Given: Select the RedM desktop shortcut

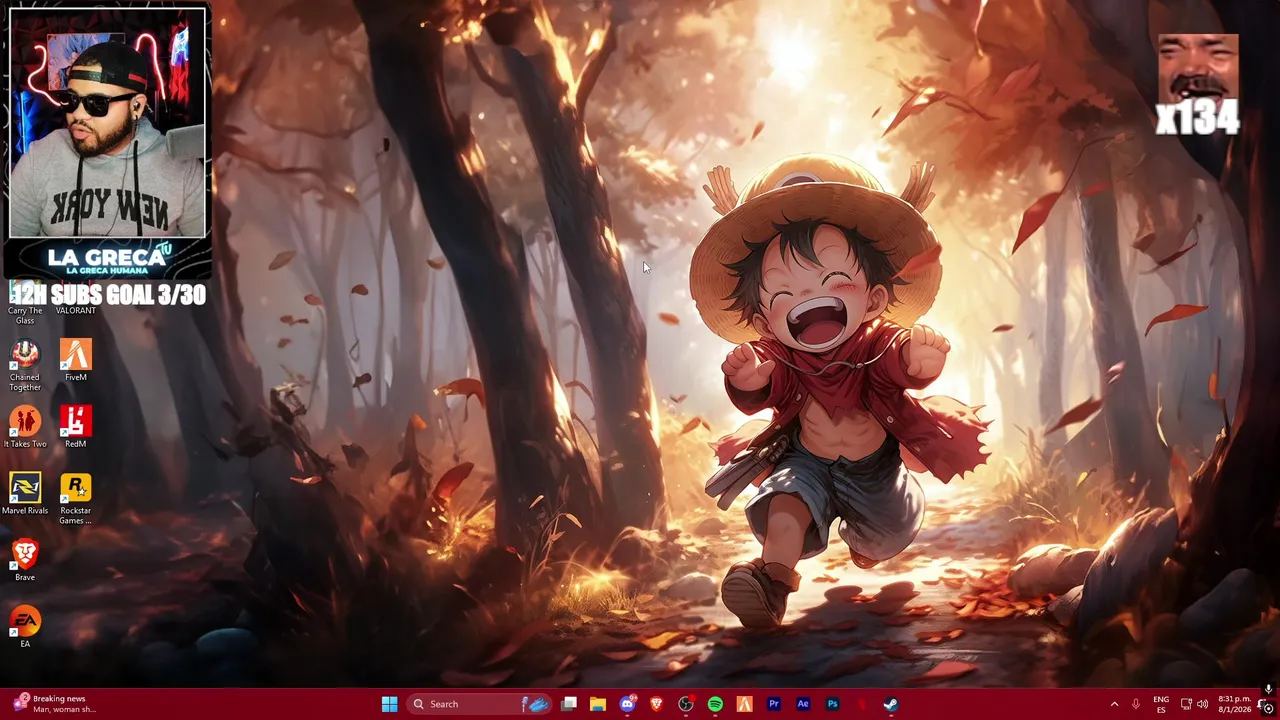Looking at the screenshot, I should pos(75,427).
